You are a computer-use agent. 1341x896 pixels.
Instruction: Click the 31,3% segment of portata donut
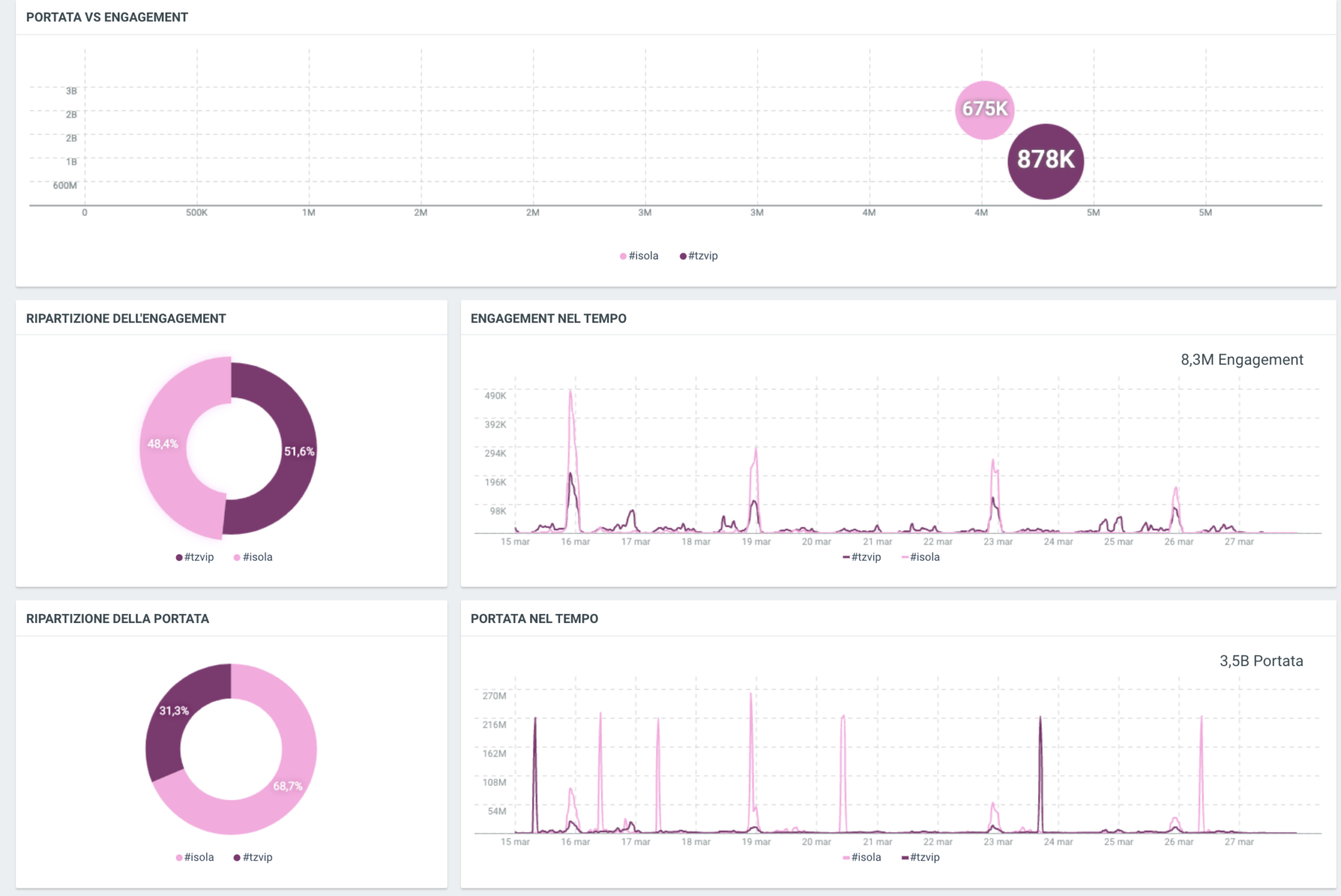coord(173,711)
